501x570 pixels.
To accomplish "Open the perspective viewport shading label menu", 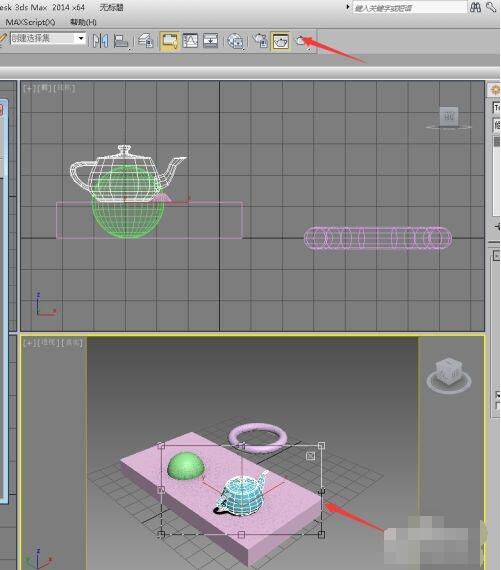I will pyautogui.click(x=71, y=342).
